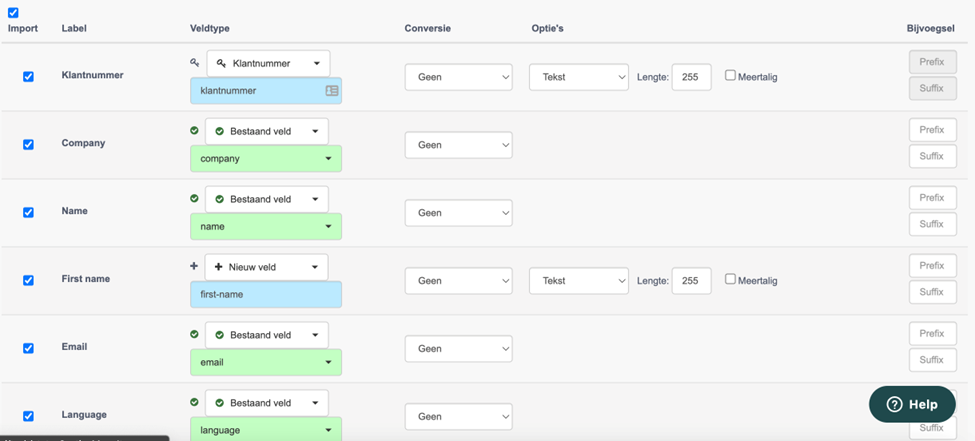Open the Klantnummer field type dropdown
This screenshot has height=441, width=975.
[x=268, y=63]
